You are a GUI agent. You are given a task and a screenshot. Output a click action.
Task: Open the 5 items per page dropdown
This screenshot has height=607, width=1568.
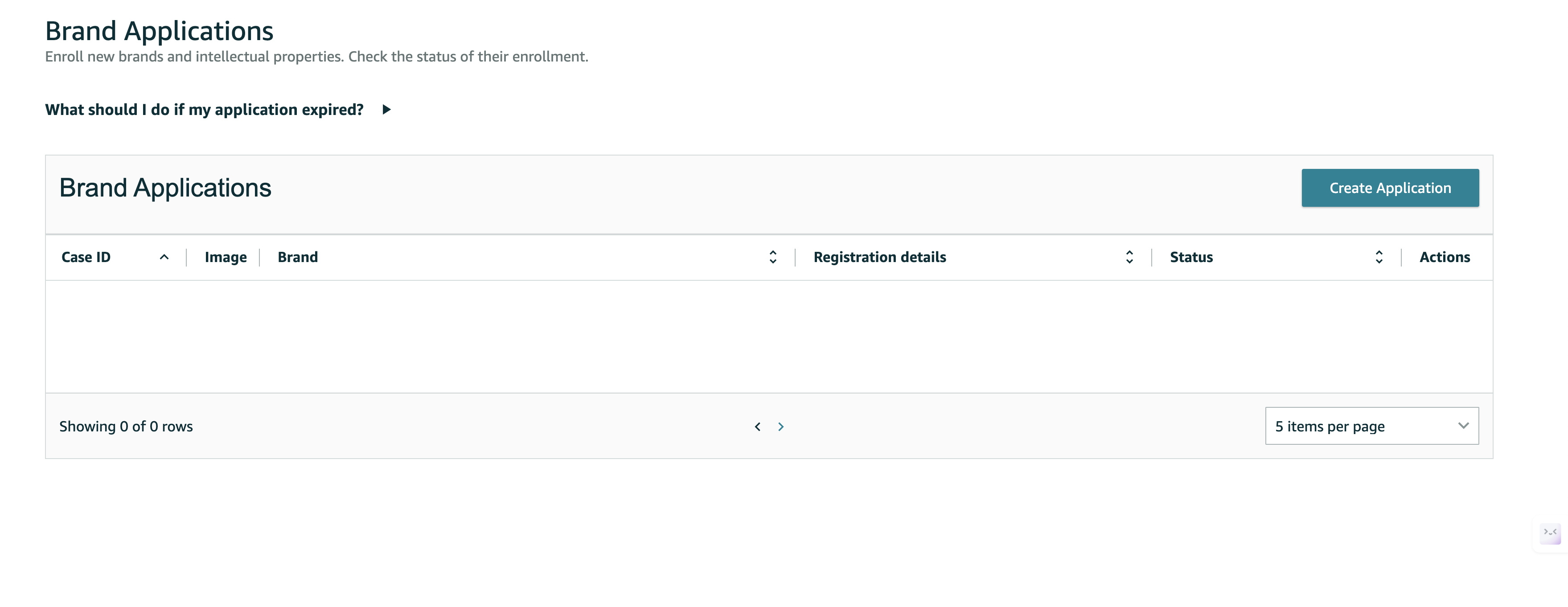(1371, 426)
